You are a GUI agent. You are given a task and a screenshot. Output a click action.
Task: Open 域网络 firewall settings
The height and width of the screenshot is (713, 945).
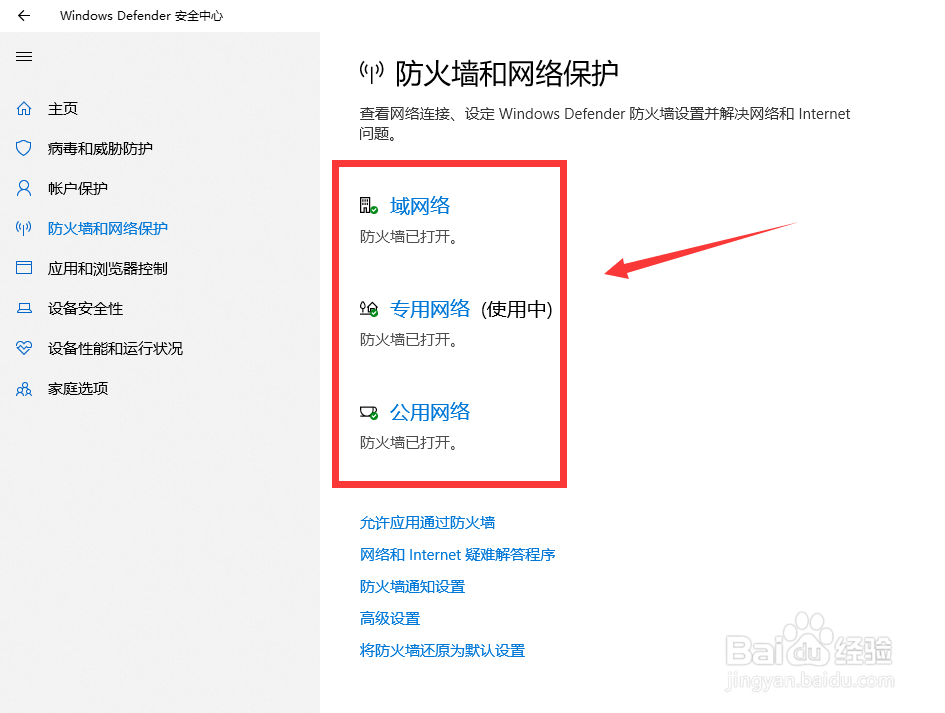420,206
